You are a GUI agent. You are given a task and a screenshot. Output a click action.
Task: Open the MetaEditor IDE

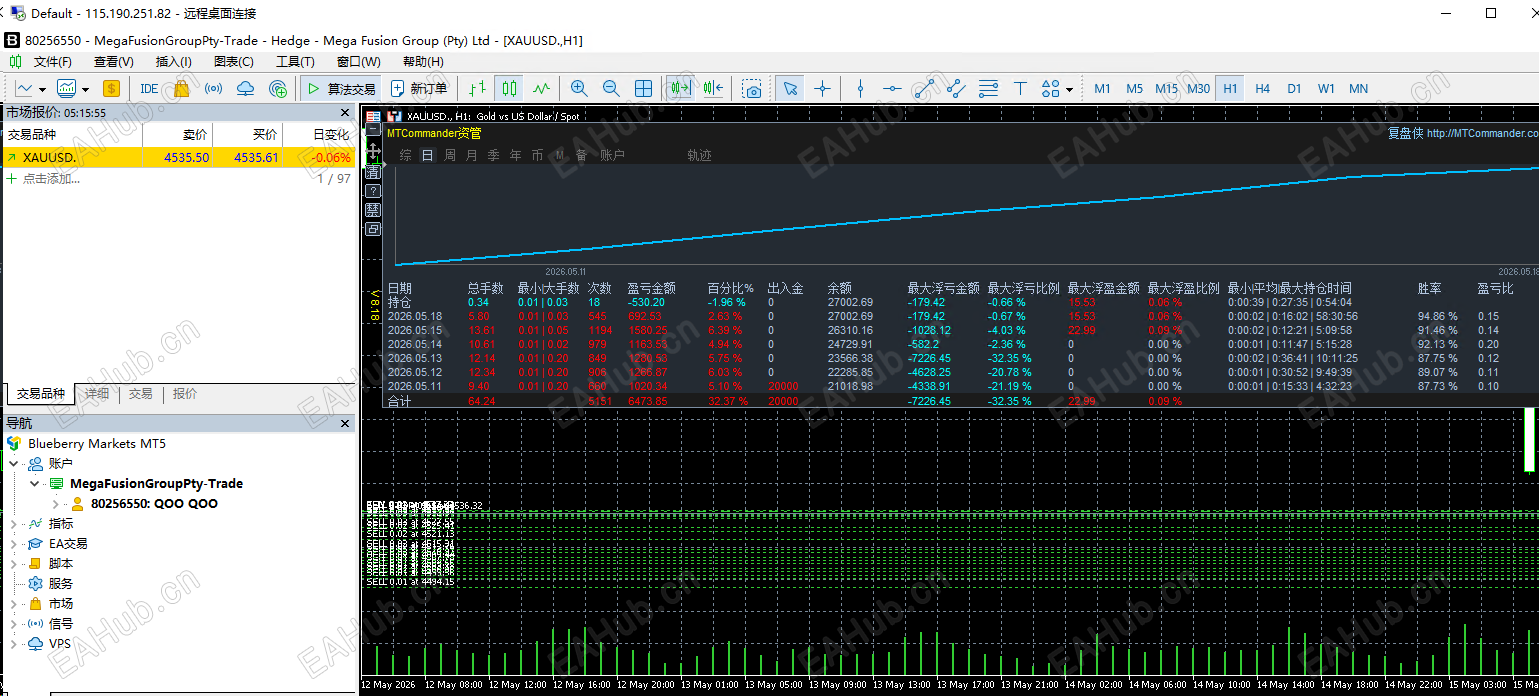click(x=149, y=88)
